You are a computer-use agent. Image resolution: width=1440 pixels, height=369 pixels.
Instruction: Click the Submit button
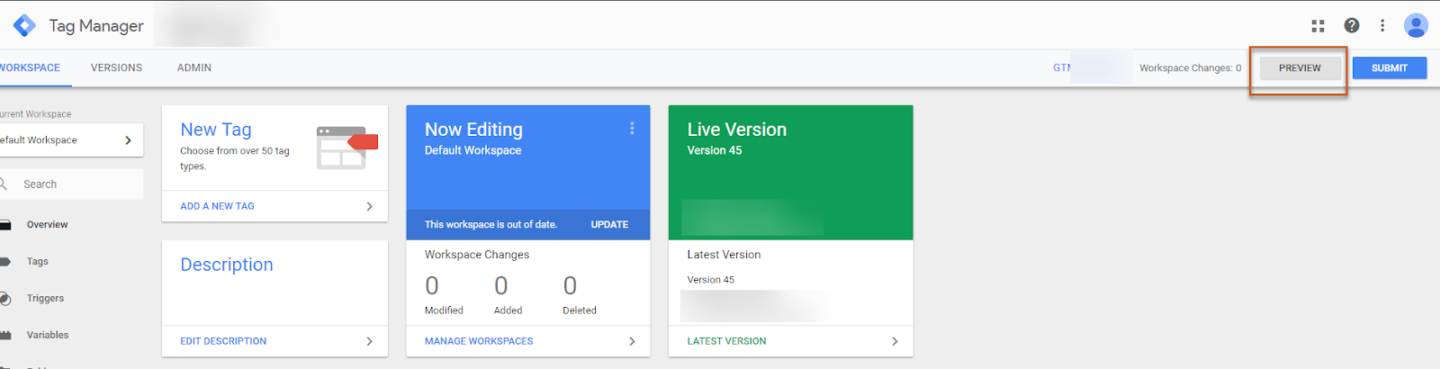pyautogui.click(x=1390, y=68)
